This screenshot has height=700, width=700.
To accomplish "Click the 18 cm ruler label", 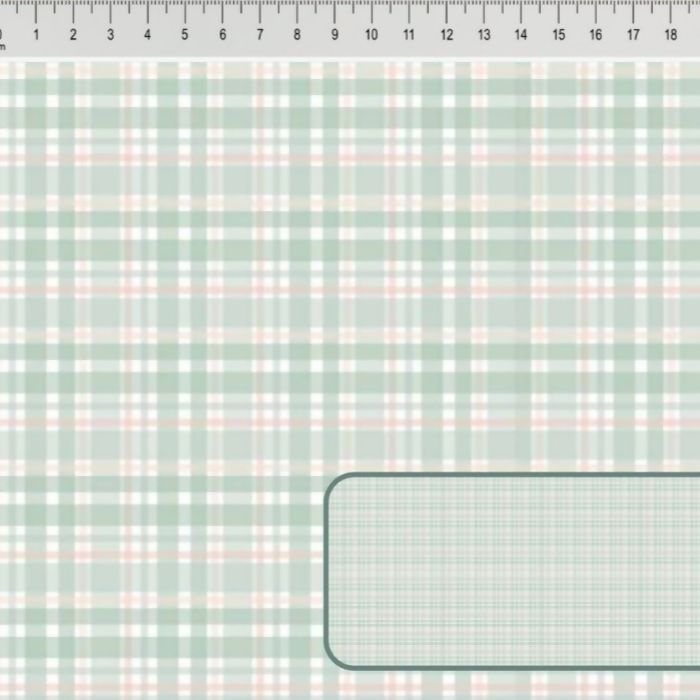I will click(x=670, y=35).
